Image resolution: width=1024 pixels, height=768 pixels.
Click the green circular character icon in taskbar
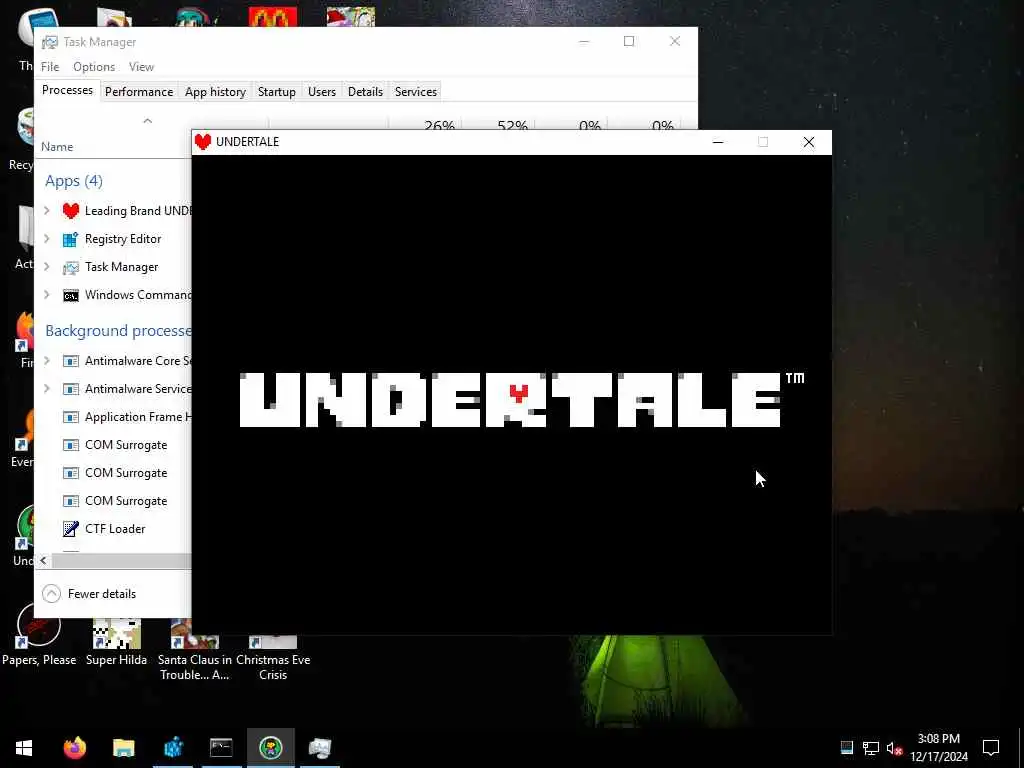(x=270, y=748)
